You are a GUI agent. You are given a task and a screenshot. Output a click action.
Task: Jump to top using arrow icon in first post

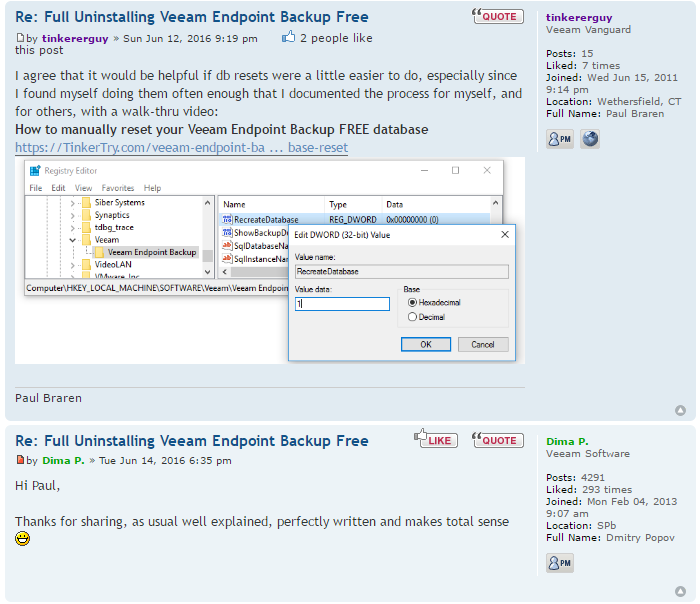[680, 410]
